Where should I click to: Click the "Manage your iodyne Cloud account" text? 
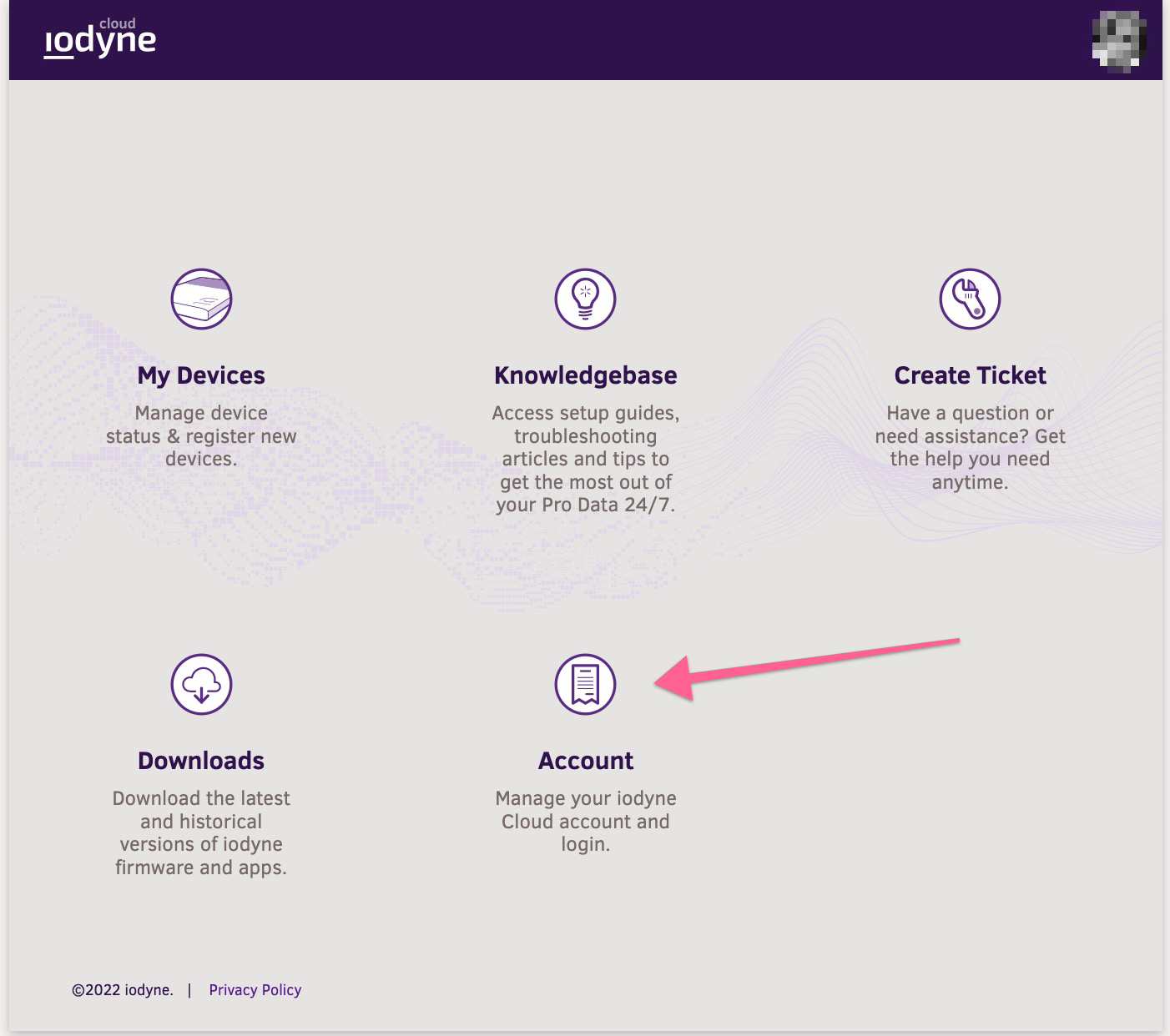pos(586,822)
